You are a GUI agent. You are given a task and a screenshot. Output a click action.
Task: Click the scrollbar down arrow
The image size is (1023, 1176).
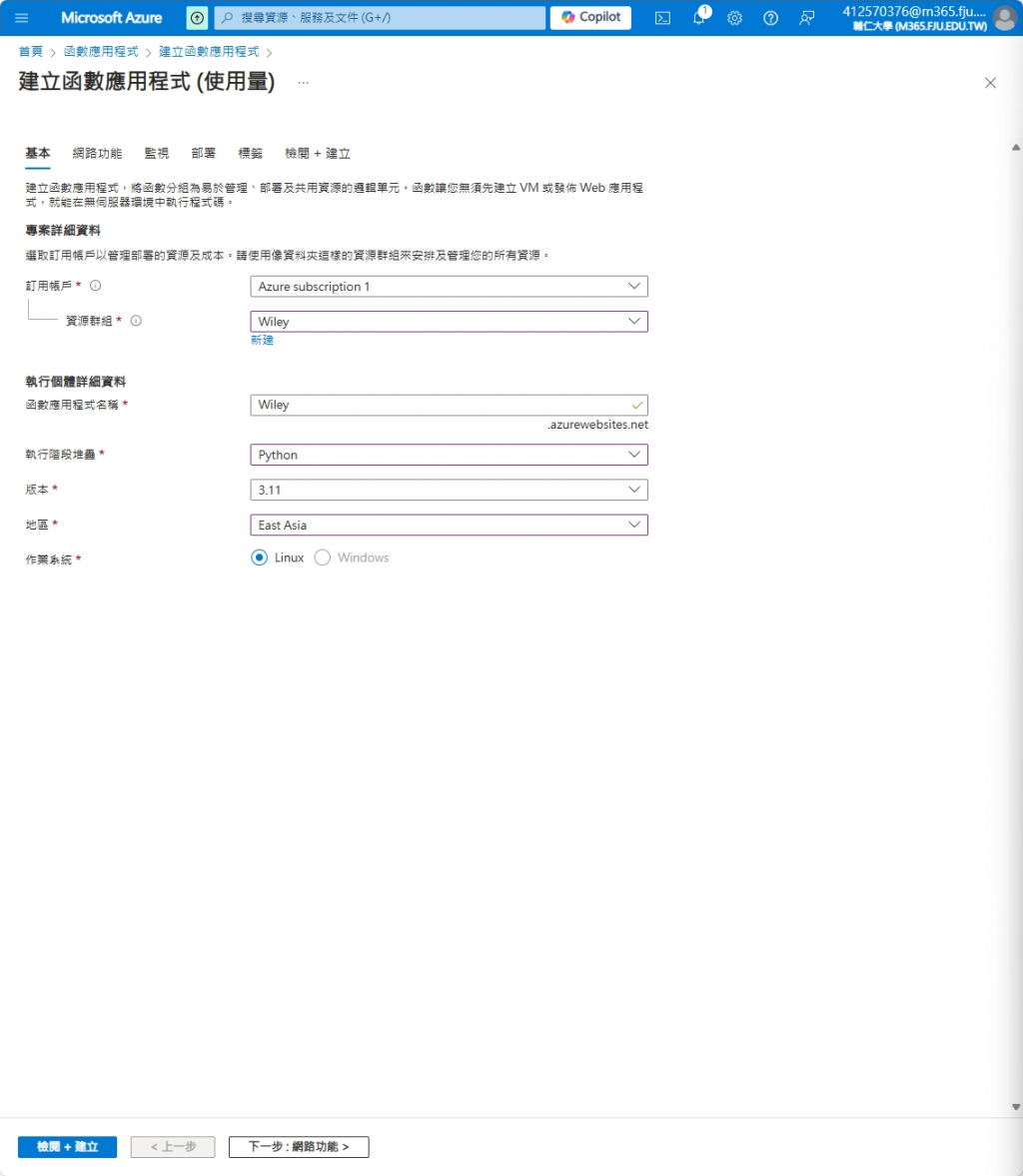(x=1015, y=1107)
